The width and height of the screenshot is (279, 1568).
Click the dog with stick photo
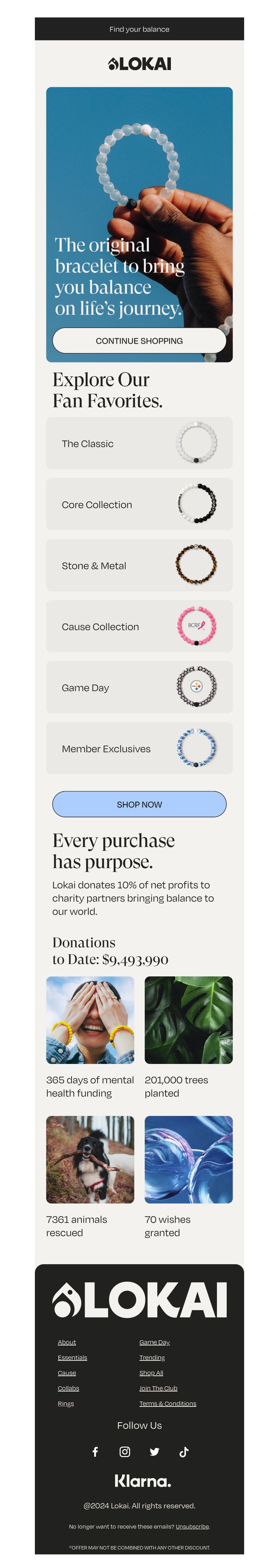[90, 1159]
